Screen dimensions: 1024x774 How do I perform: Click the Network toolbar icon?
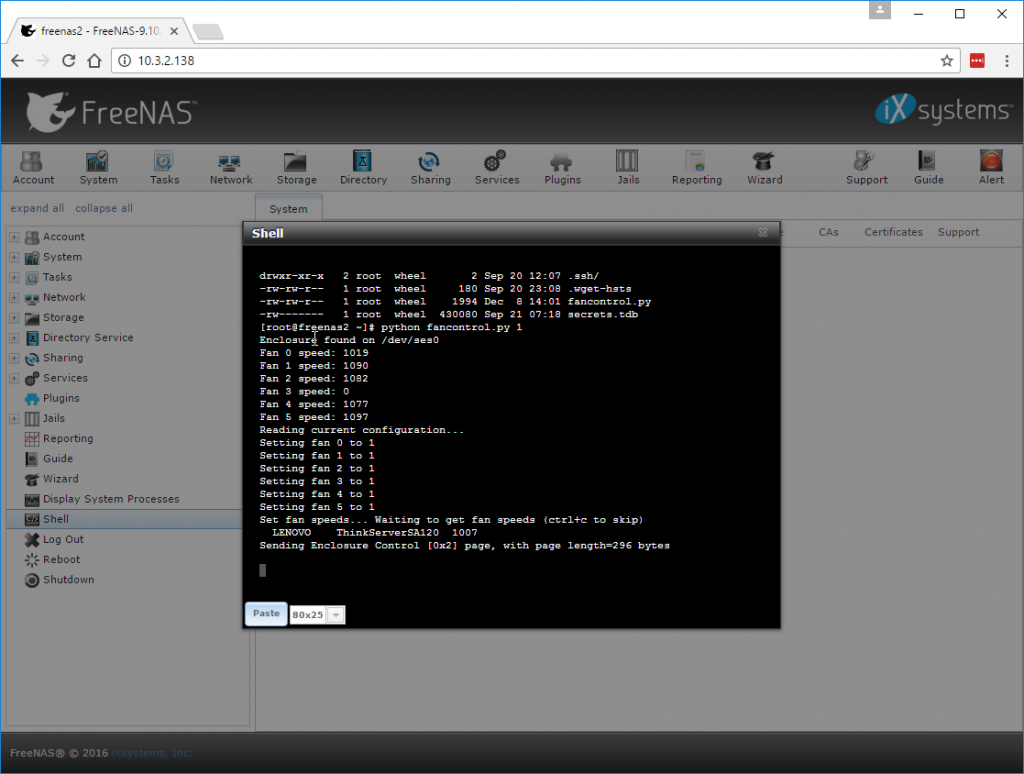coord(230,165)
